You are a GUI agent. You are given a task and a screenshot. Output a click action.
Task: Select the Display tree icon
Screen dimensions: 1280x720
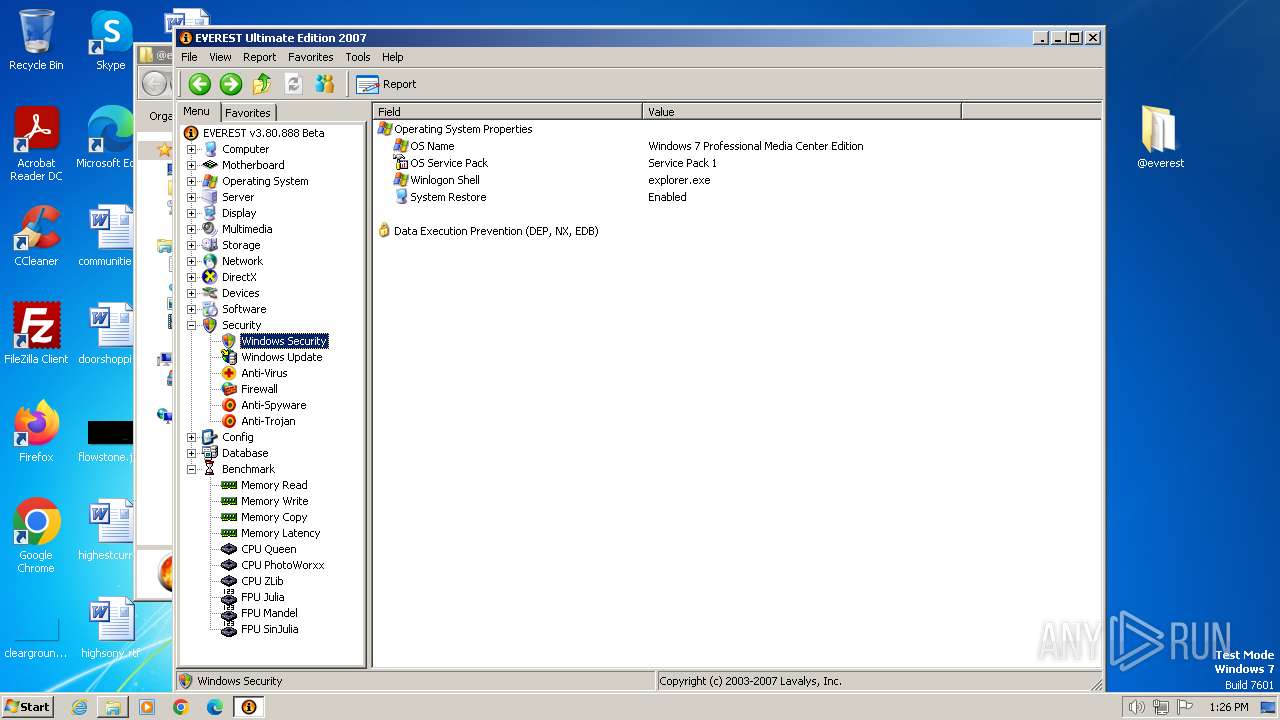click(210, 213)
